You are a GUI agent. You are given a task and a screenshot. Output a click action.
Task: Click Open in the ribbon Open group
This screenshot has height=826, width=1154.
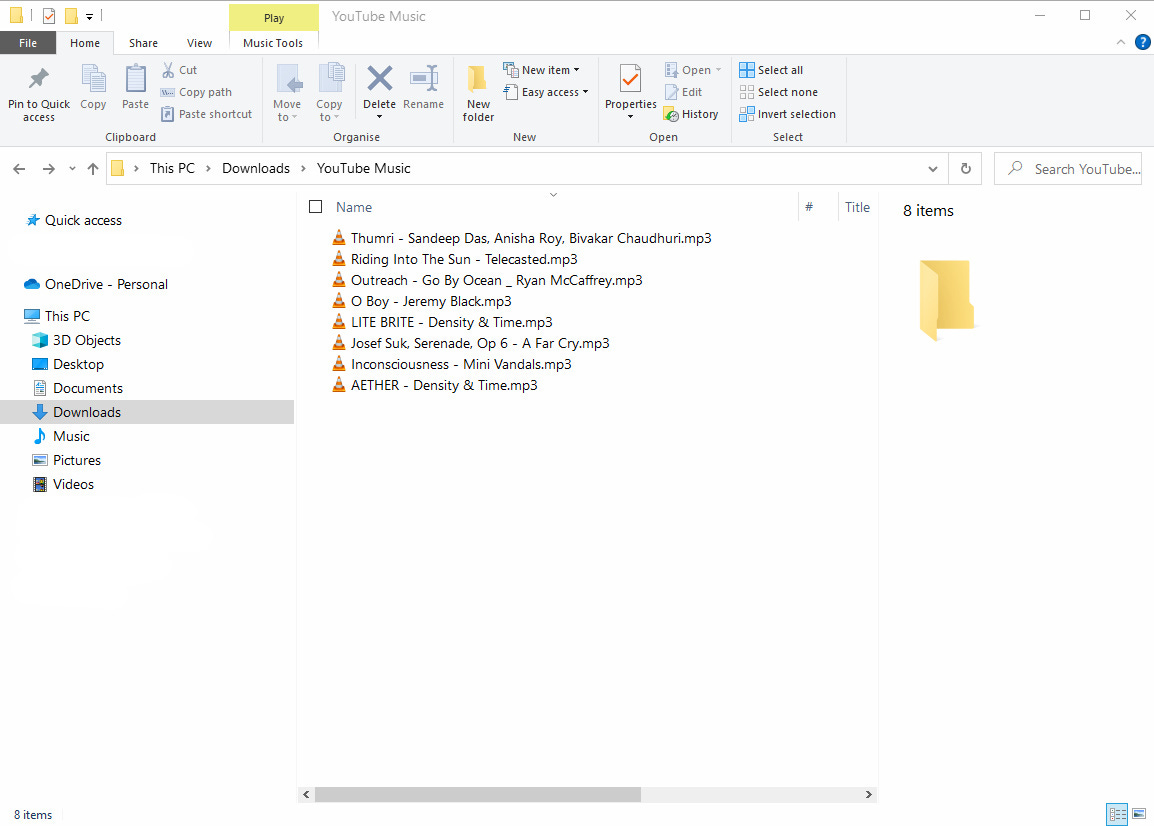click(x=692, y=70)
